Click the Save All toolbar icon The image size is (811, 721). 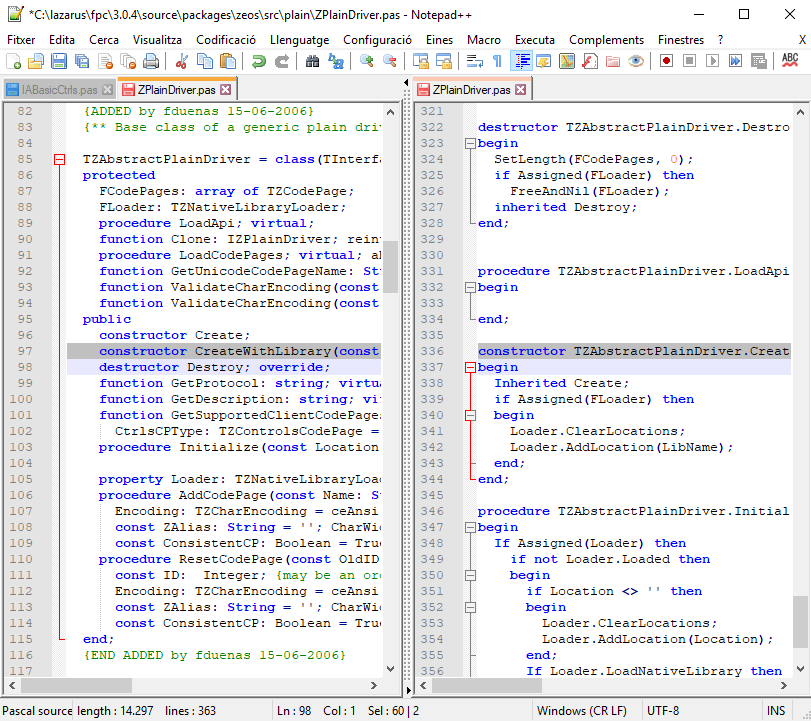(82, 61)
